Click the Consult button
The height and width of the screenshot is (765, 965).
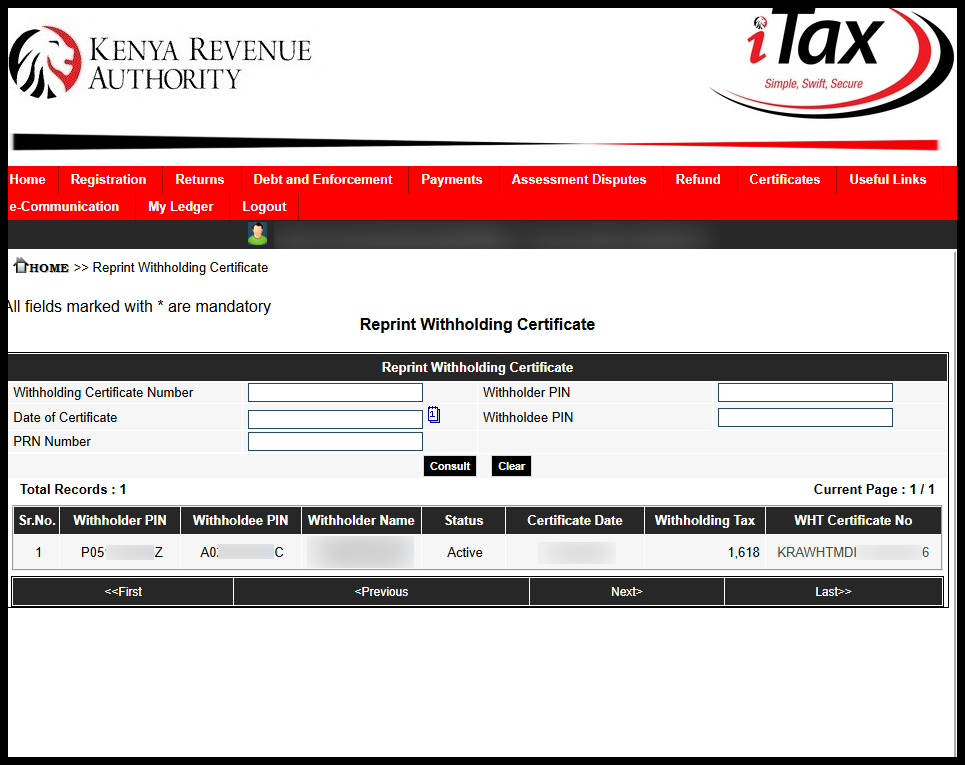(450, 466)
